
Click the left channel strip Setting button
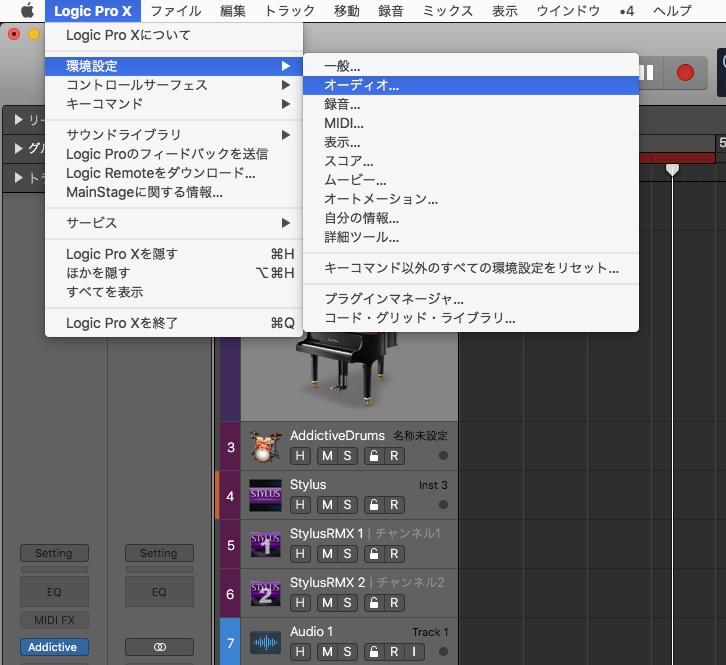[54, 553]
